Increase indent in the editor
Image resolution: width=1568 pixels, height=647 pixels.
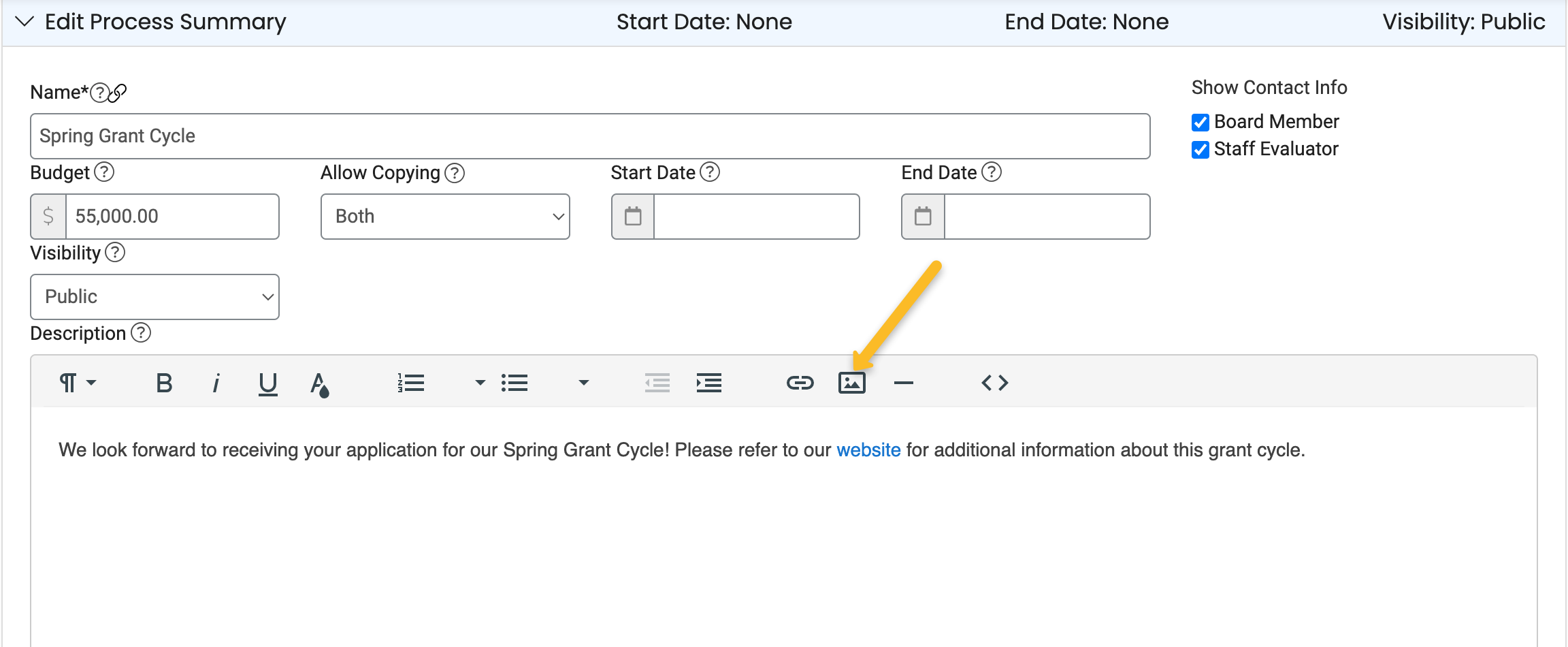709,383
